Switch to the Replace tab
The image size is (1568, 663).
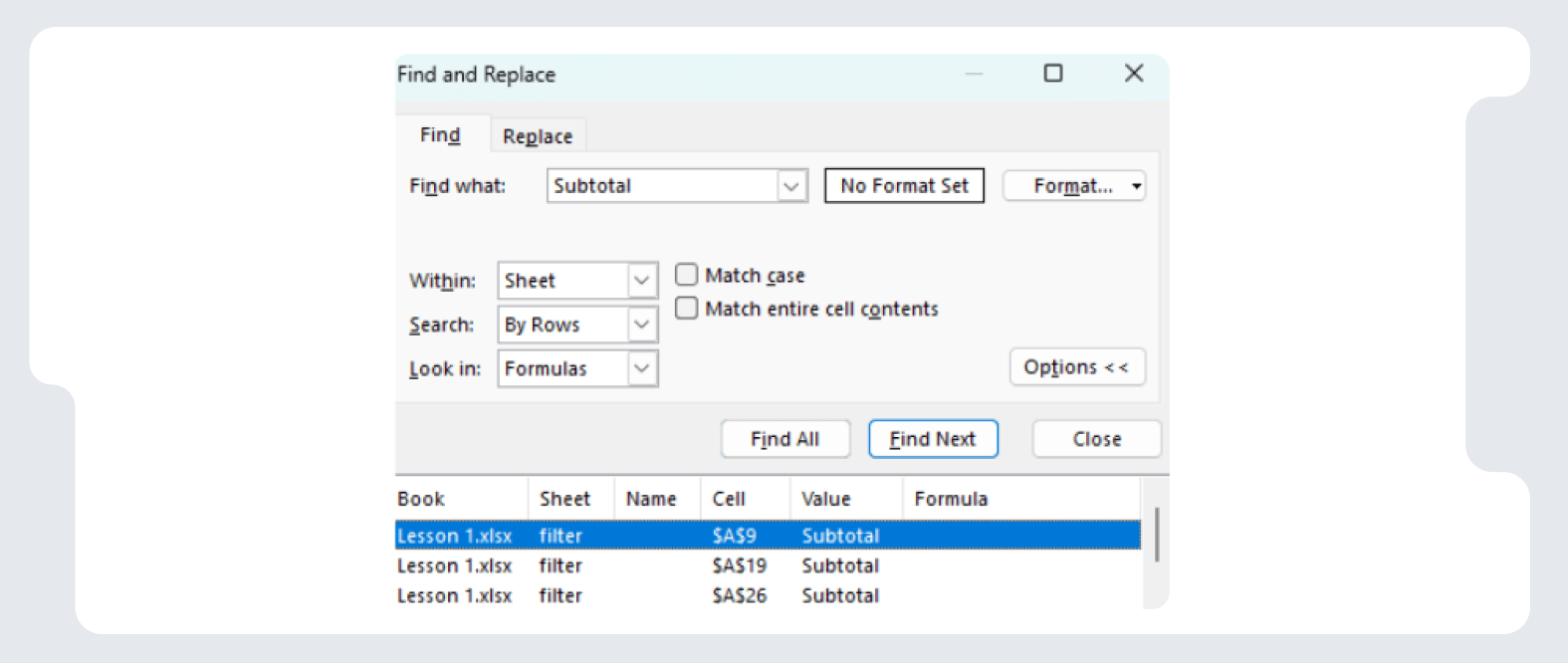[537, 136]
